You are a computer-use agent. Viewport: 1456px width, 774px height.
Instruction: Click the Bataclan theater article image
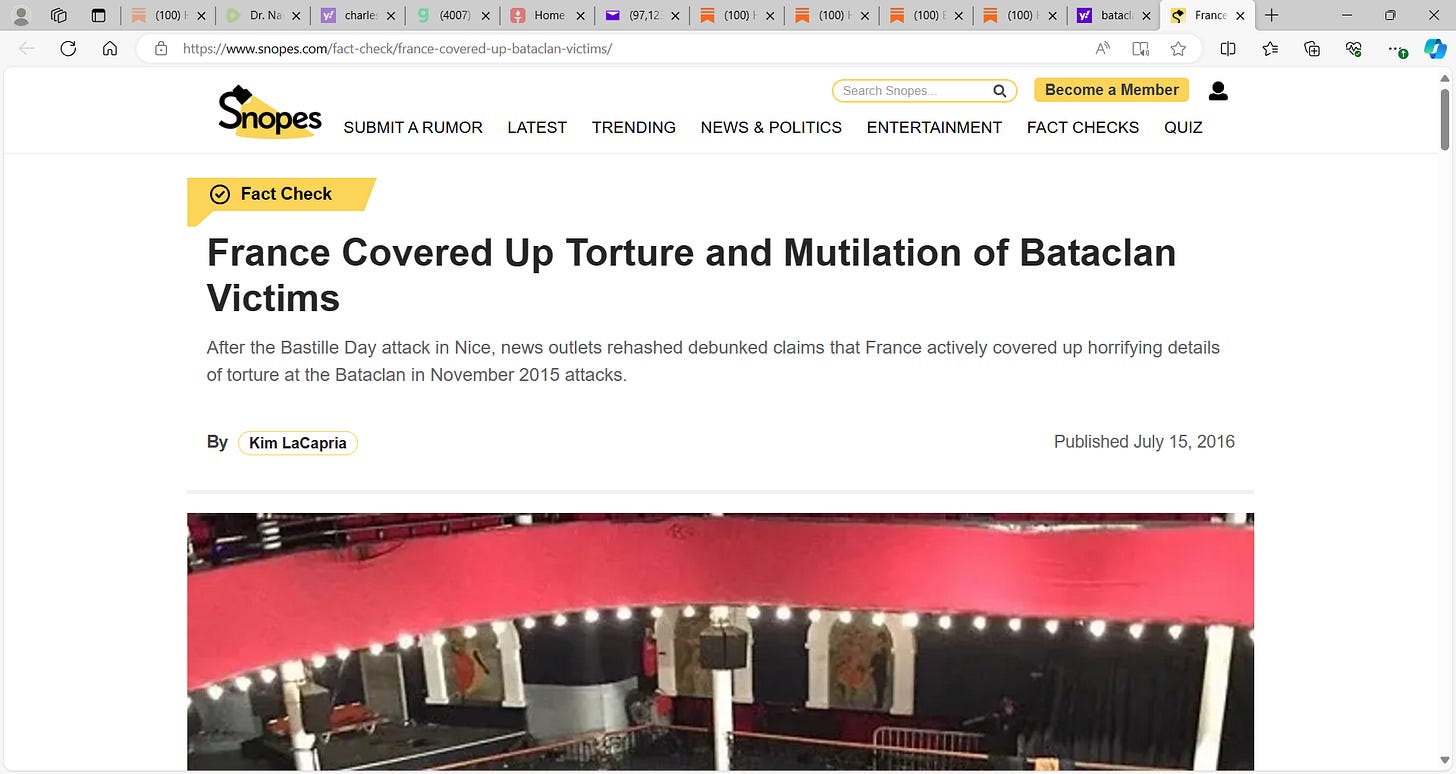(720, 642)
